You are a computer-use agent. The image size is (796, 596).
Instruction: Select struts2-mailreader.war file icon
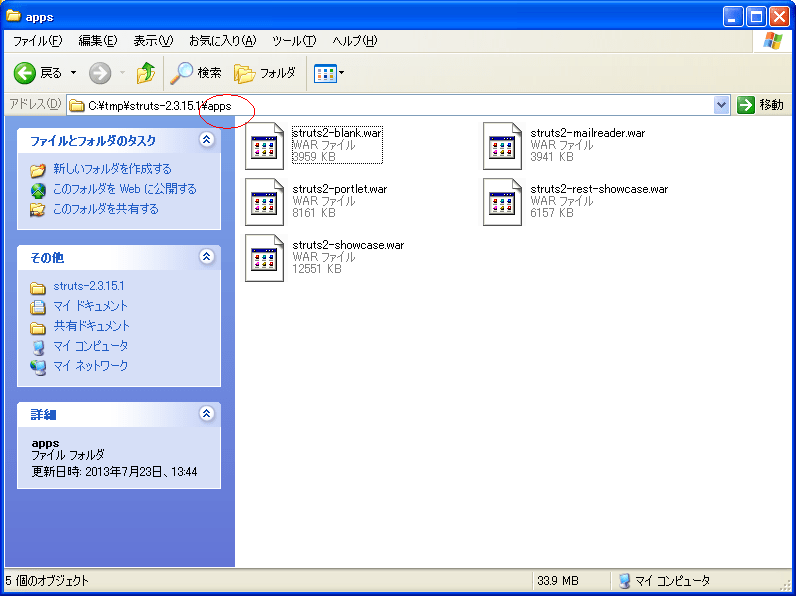pyautogui.click(x=503, y=146)
